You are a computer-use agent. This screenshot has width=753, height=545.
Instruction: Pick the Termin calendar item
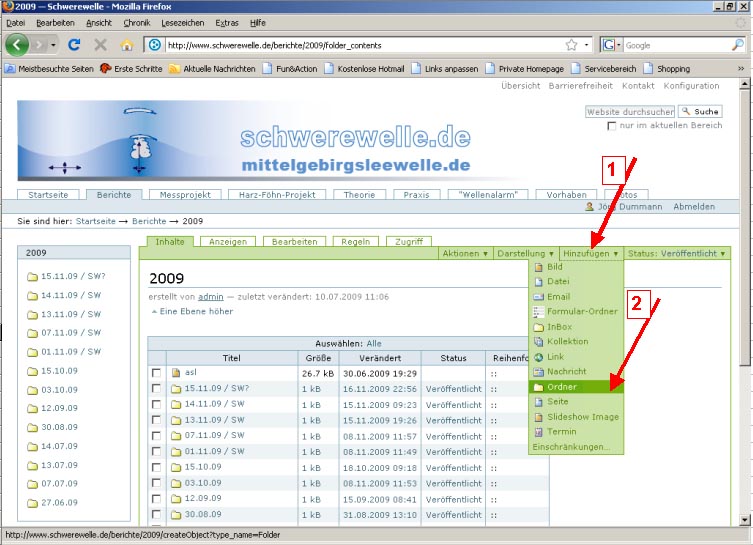click(560, 432)
